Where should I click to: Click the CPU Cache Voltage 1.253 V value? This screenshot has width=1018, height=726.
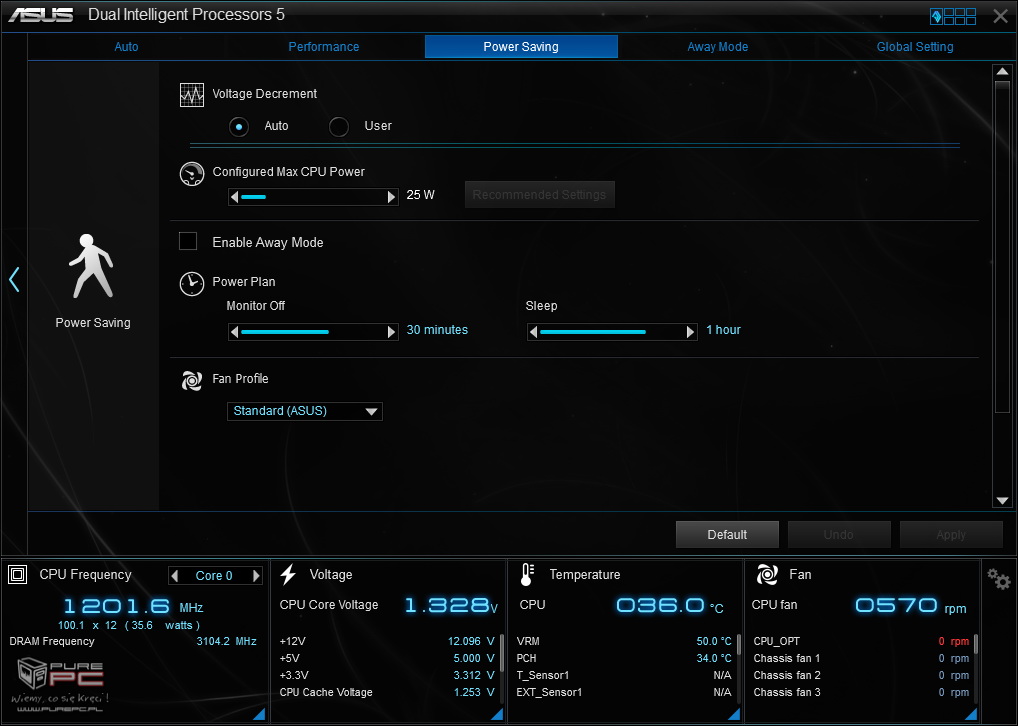coord(474,692)
